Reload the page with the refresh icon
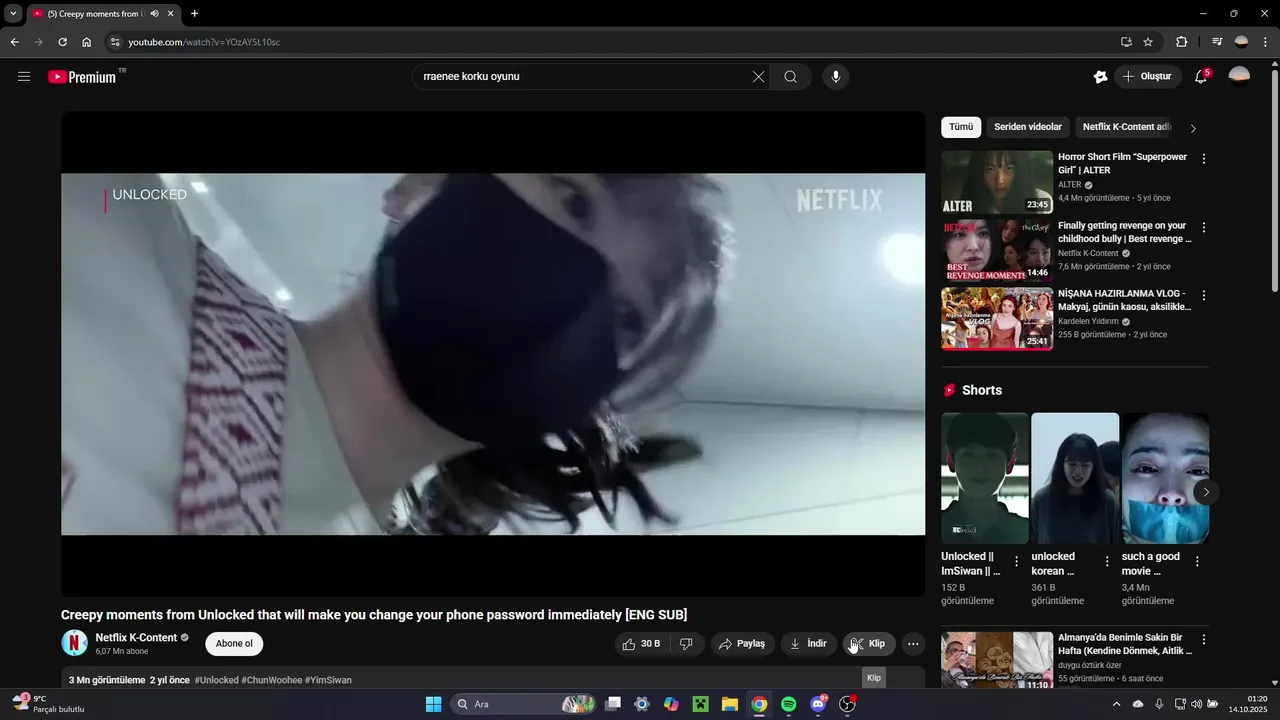Image resolution: width=1280 pixels, height=720 pixels. [x=62, y=42]
